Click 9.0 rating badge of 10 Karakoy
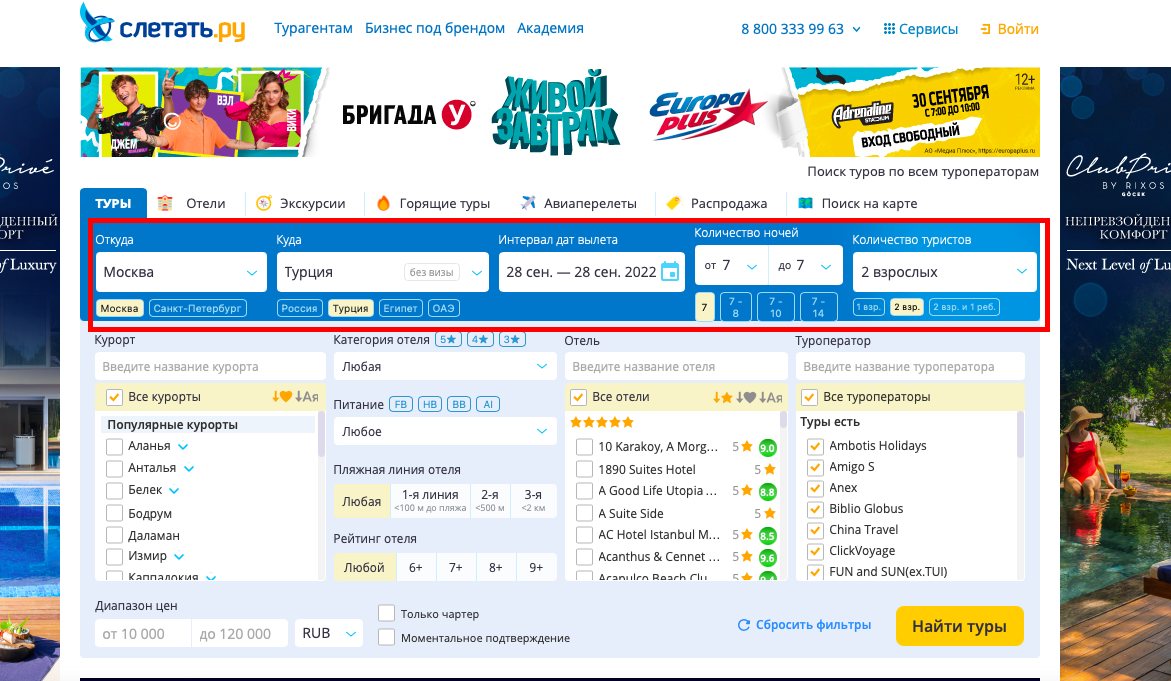 pyautogui.click(x=767, y=447)
